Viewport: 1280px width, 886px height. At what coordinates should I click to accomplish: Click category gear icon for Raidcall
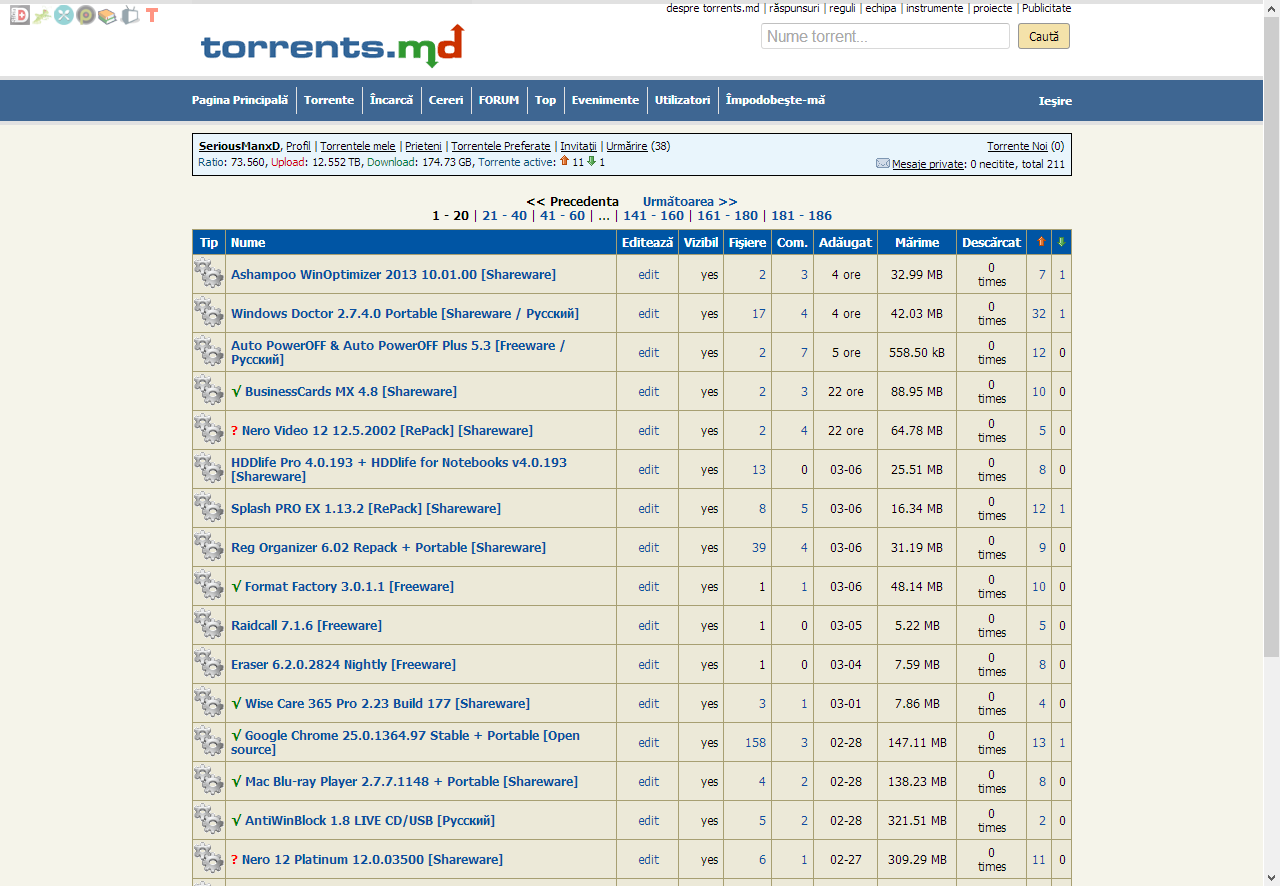(x=209, y=624)
